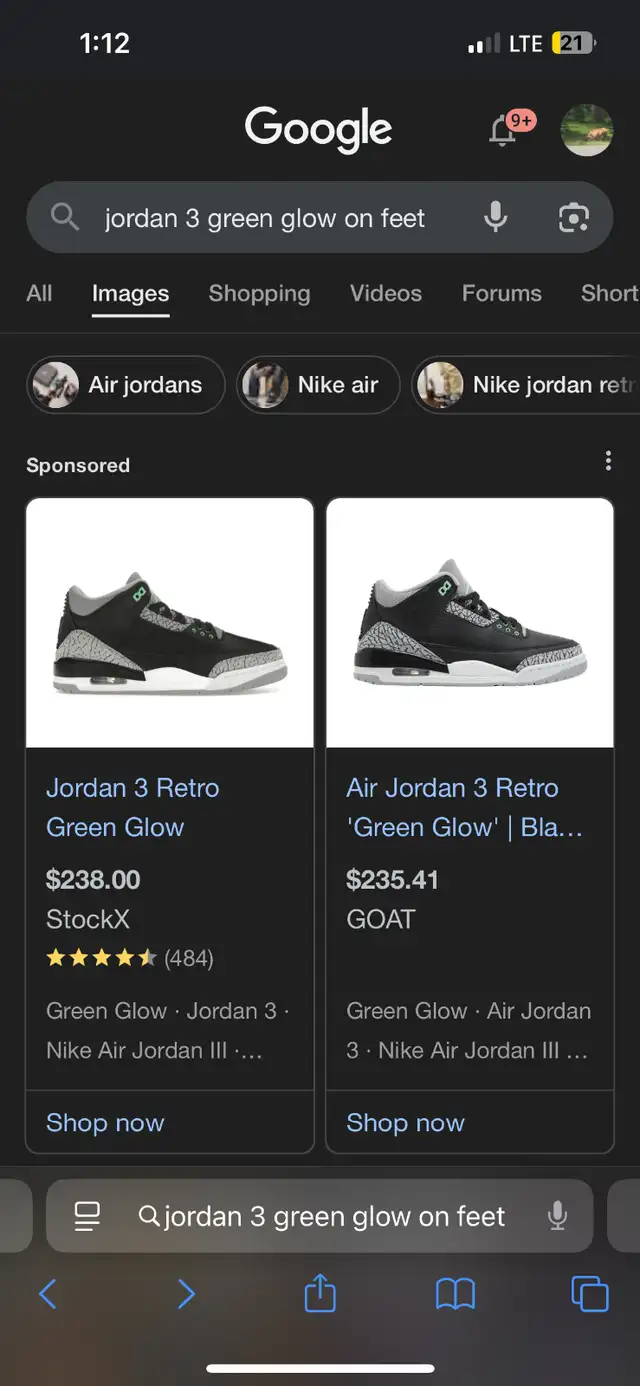Select the Air jordans filter chip
Image resolution: width=640 pixels, height=1386 pixels.
[126, 385]
